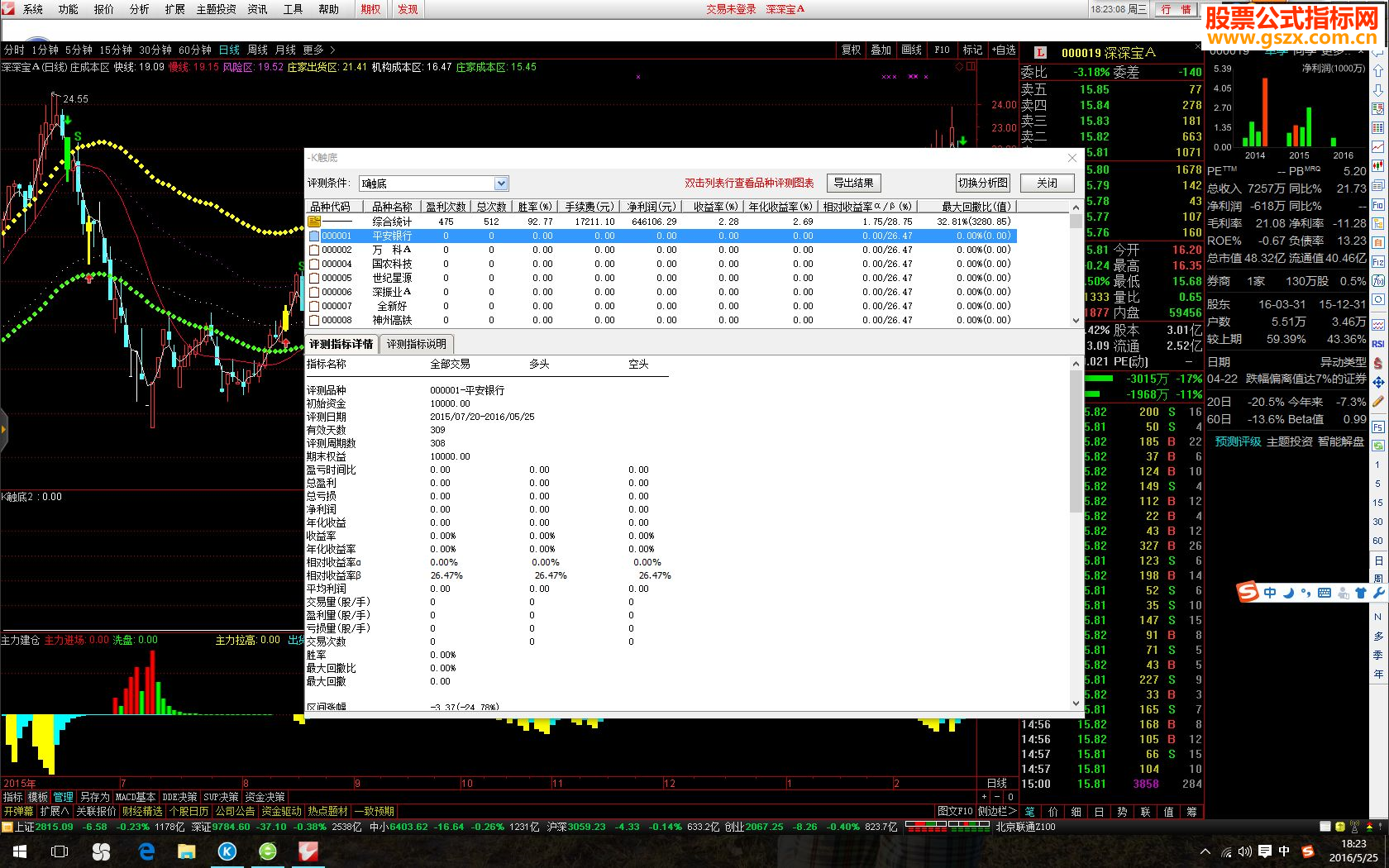Click the 行情 button at top right

click(x=1176, y=9)
